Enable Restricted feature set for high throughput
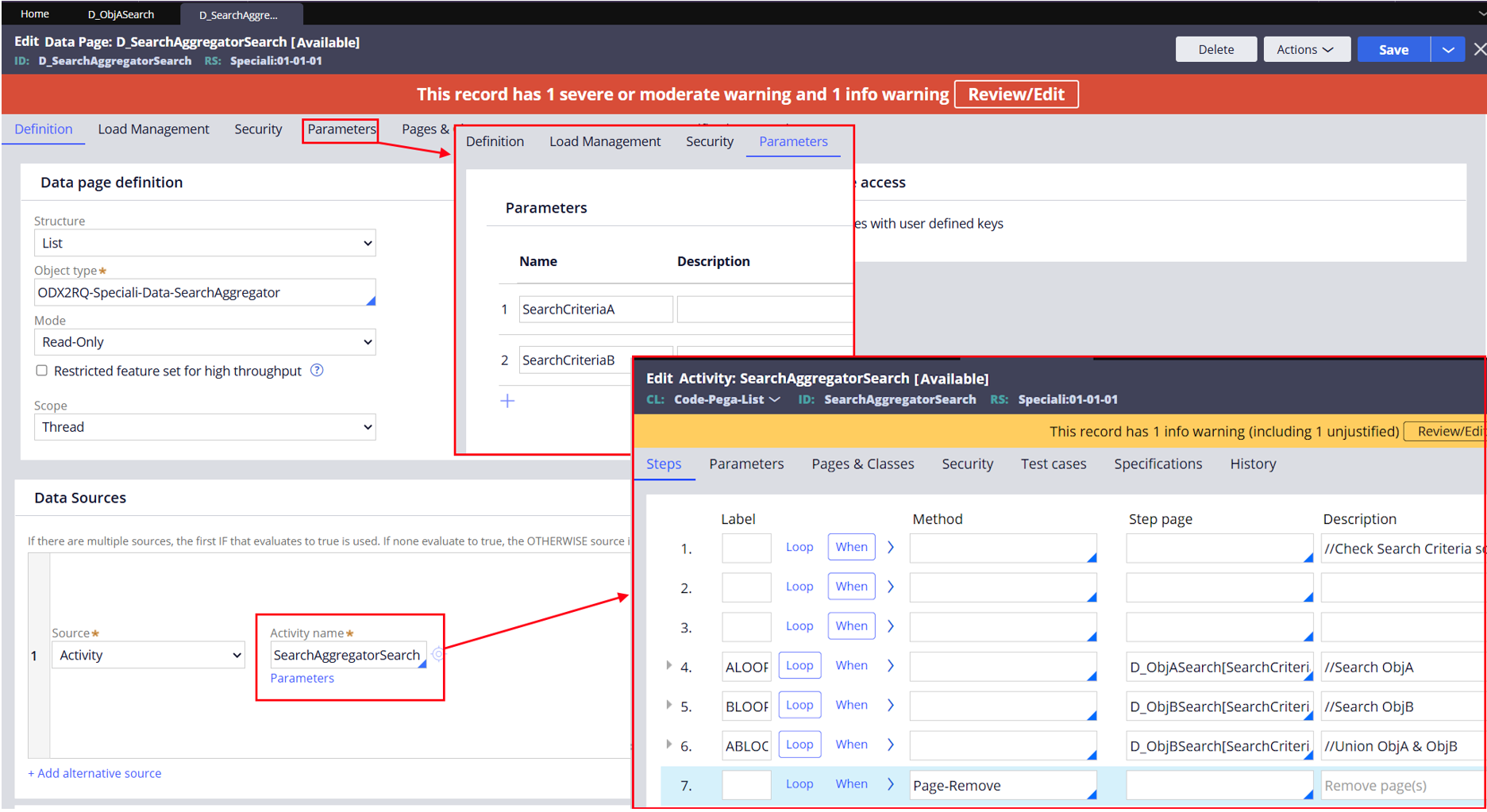 pos(42,371)
